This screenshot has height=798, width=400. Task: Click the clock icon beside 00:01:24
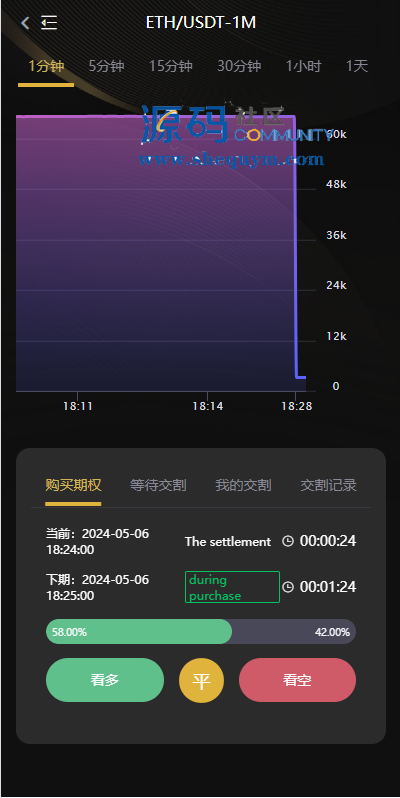[x=288, y=587]
